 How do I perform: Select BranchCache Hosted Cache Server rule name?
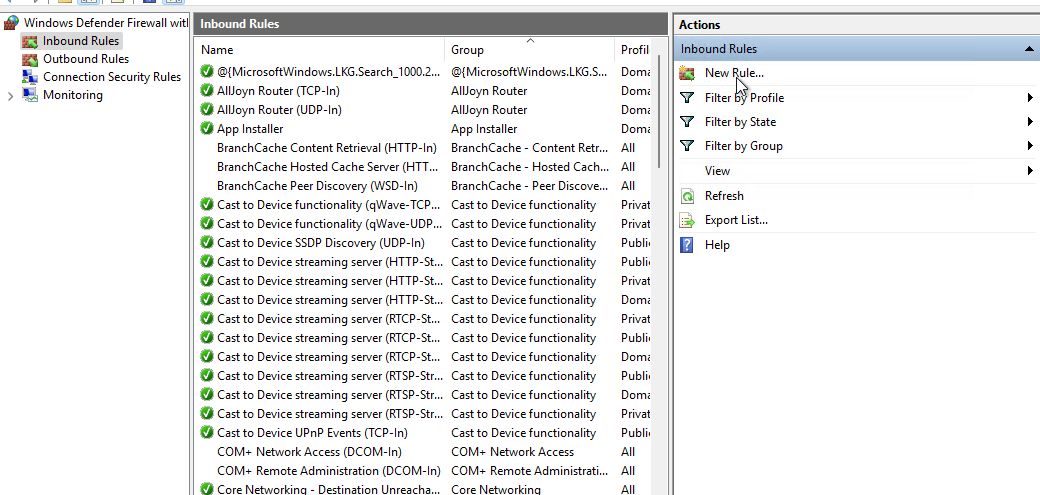pos(328,167)
